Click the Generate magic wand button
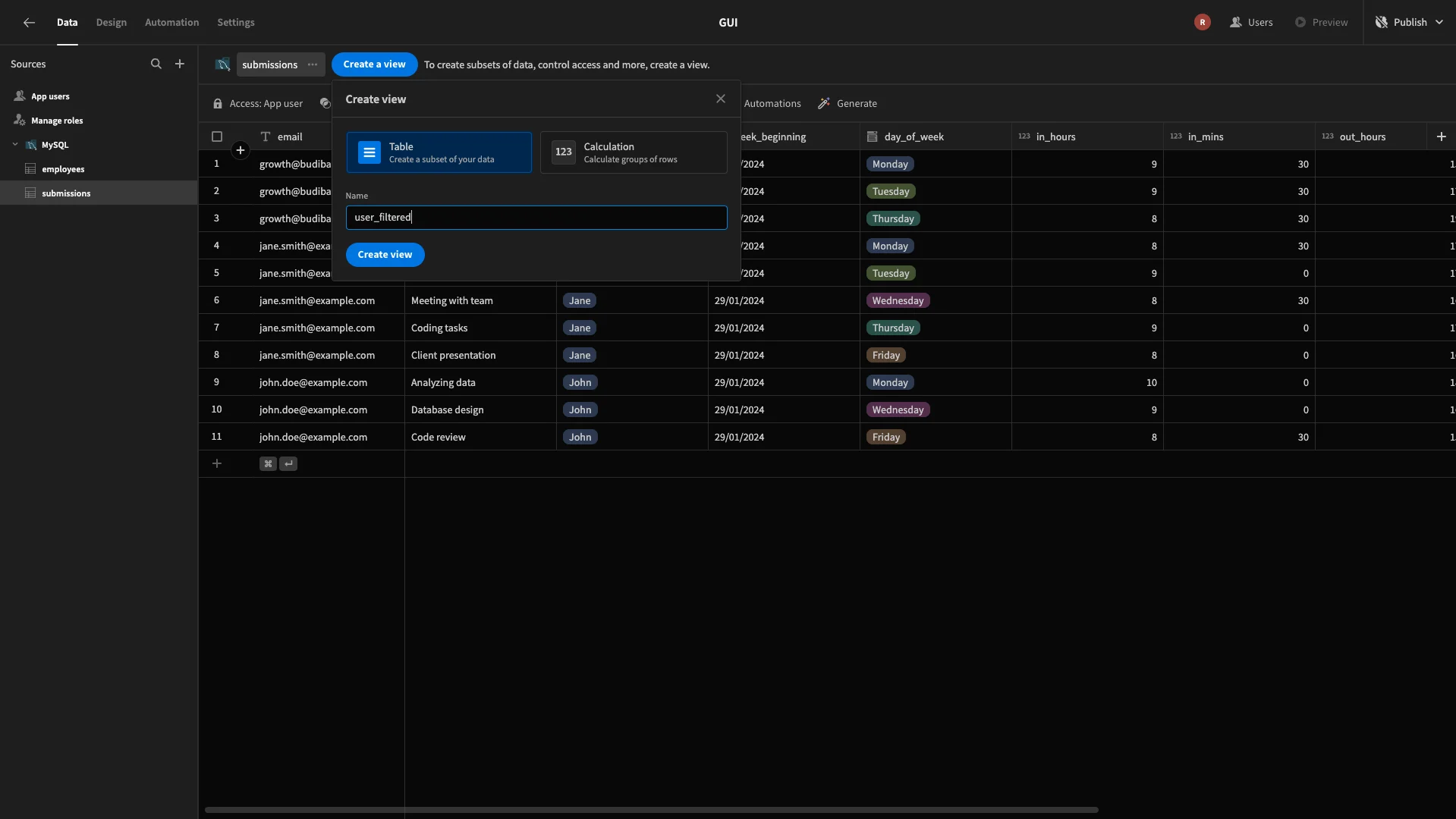 pyautogui.click(x=847, y=104)
